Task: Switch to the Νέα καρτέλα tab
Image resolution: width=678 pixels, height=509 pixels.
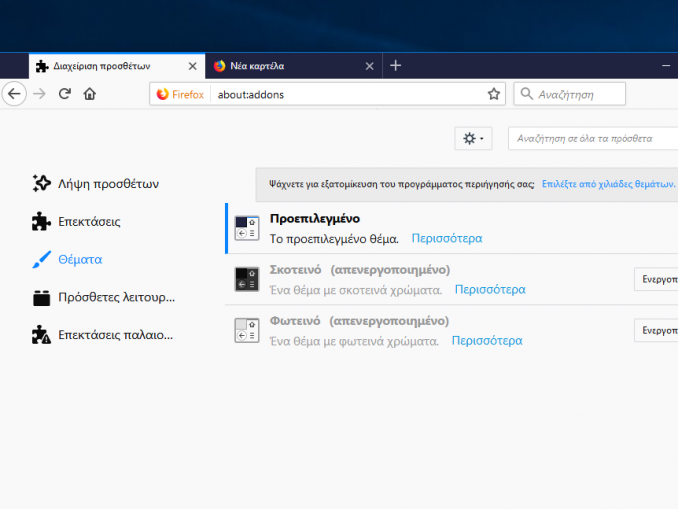Action: (x=285, y=66)
